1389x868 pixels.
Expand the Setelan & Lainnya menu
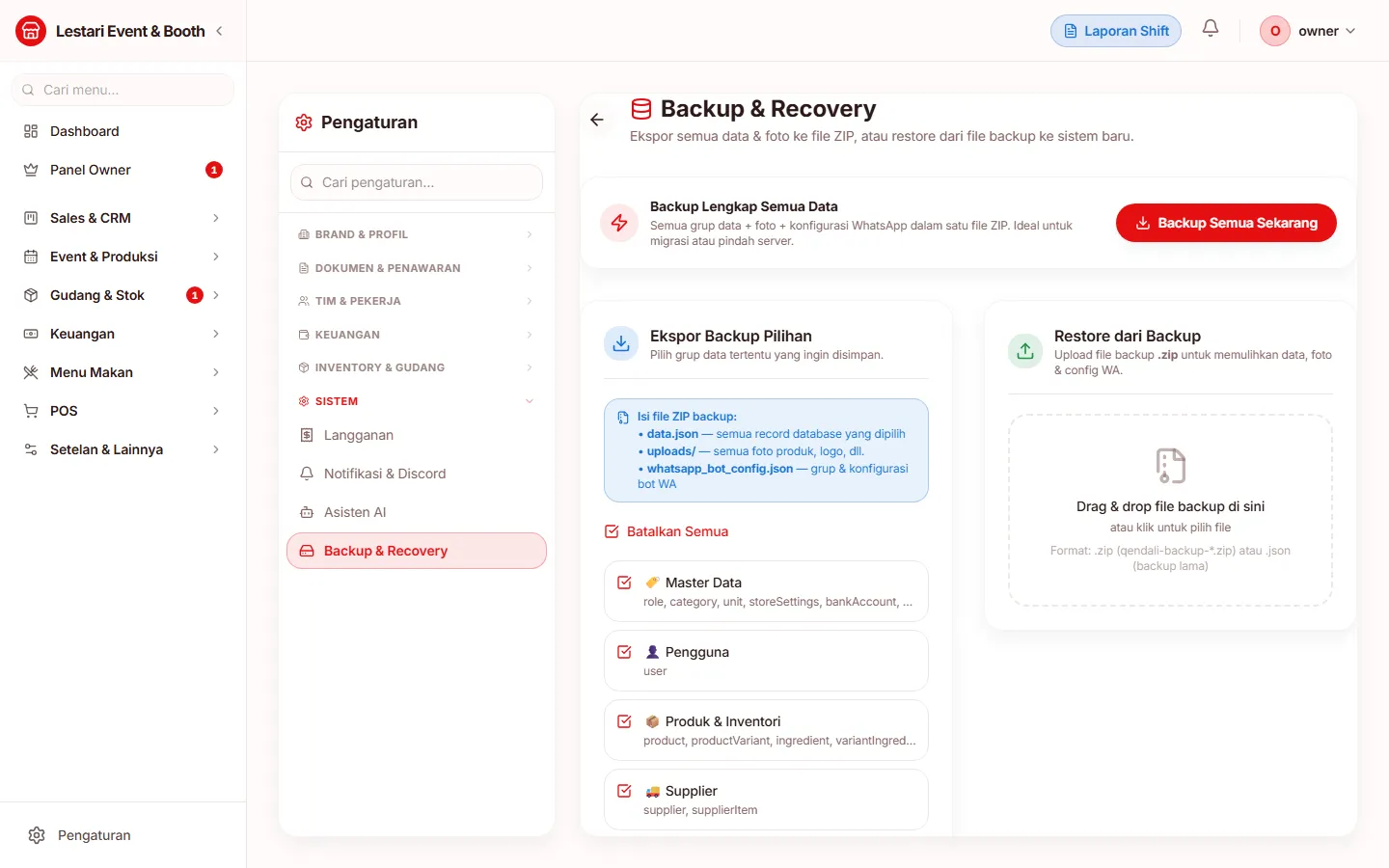point(123,449)
